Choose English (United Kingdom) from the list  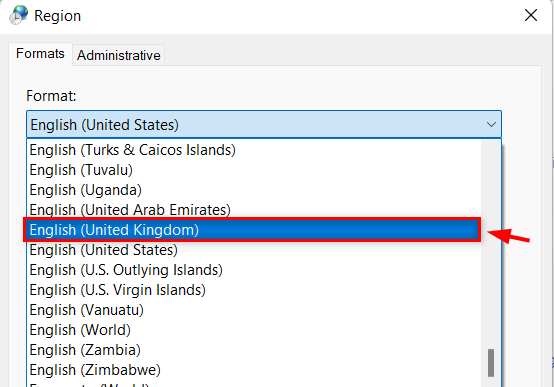point(254,230)
